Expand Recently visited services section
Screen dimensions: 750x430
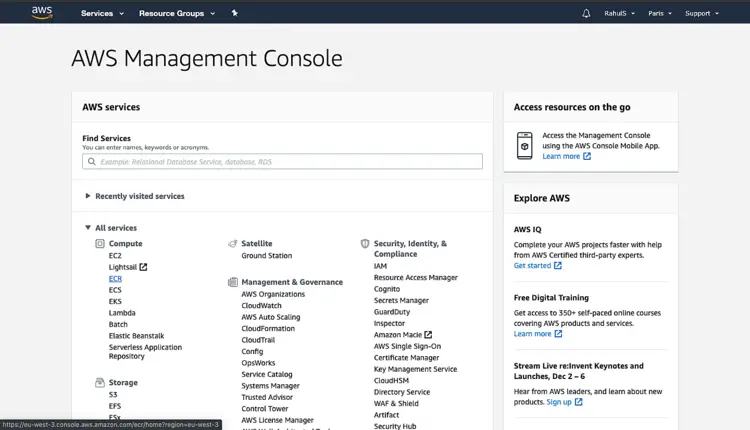coord(135,196)
